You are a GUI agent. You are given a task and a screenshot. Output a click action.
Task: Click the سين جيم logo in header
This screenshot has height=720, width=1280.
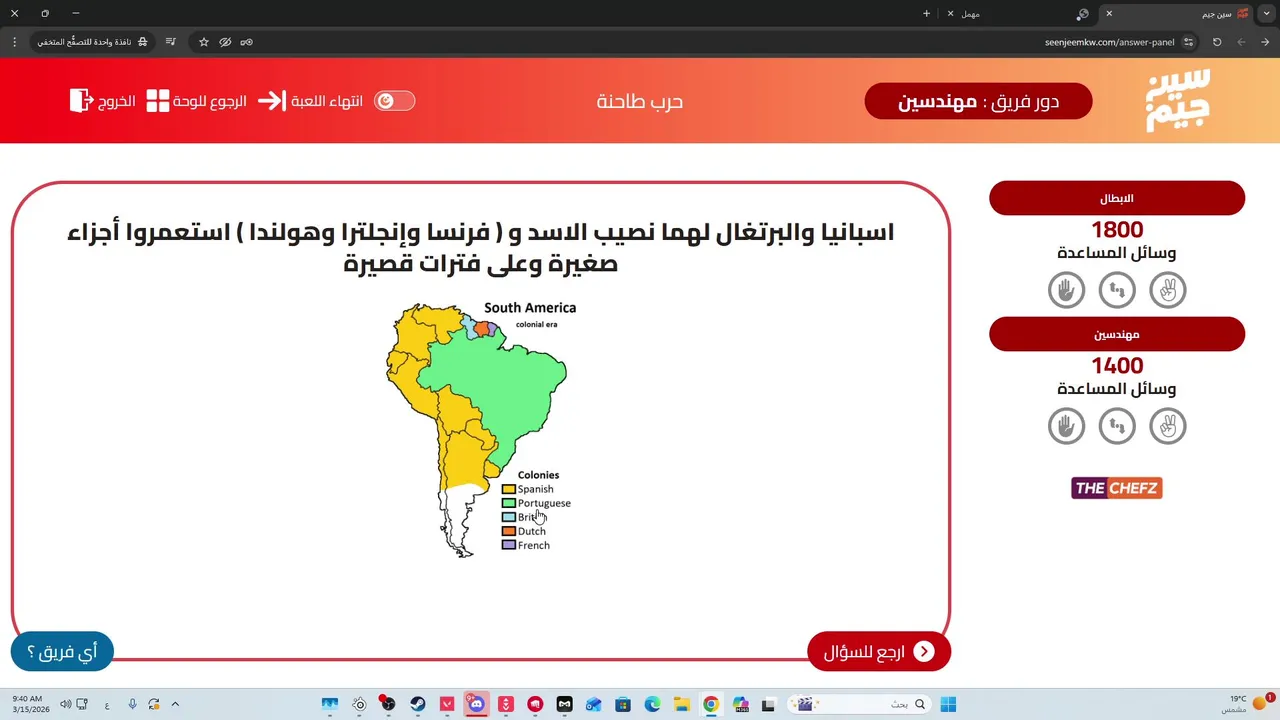(x=1178, y=100)
